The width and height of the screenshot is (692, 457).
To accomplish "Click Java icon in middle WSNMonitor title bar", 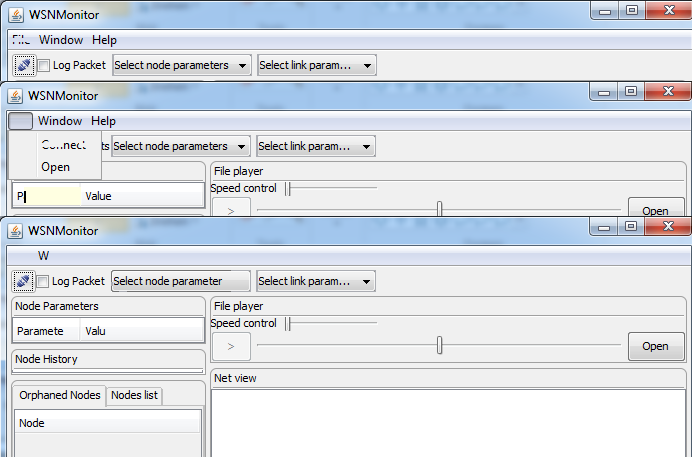I will [16, 96].
